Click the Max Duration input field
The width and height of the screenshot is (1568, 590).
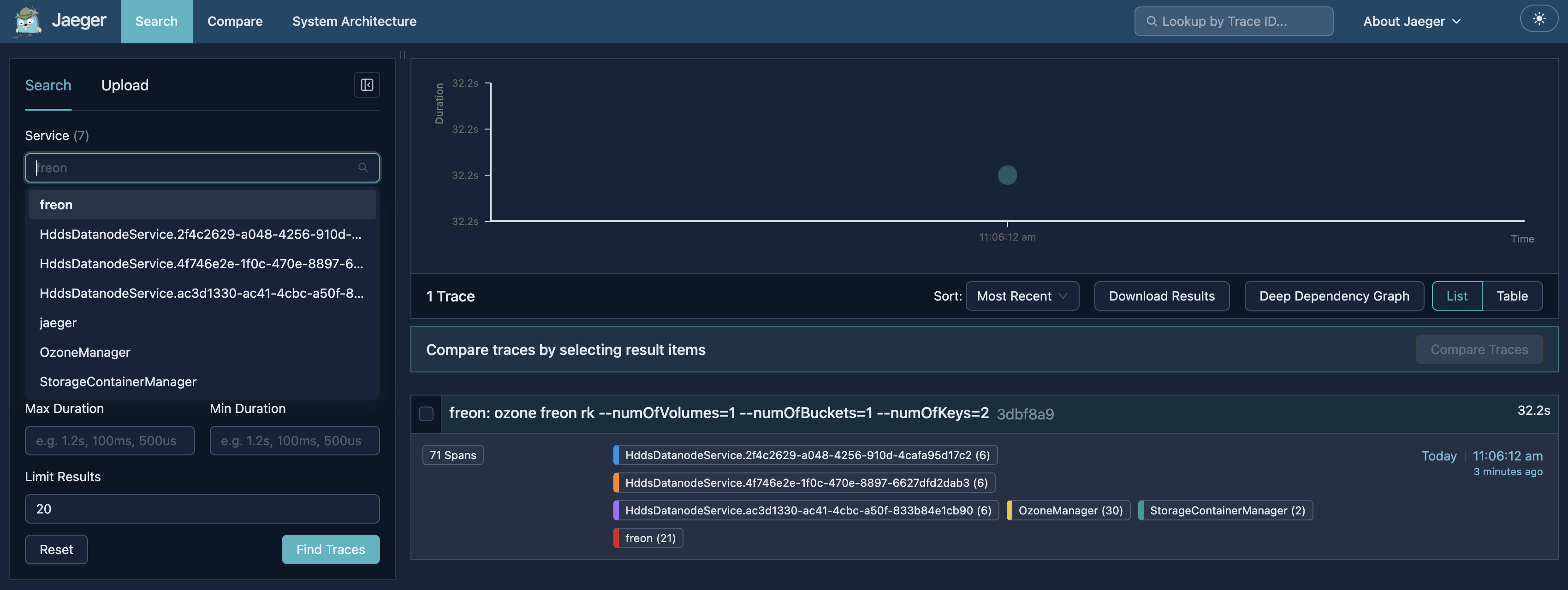(x=110, y=441)
